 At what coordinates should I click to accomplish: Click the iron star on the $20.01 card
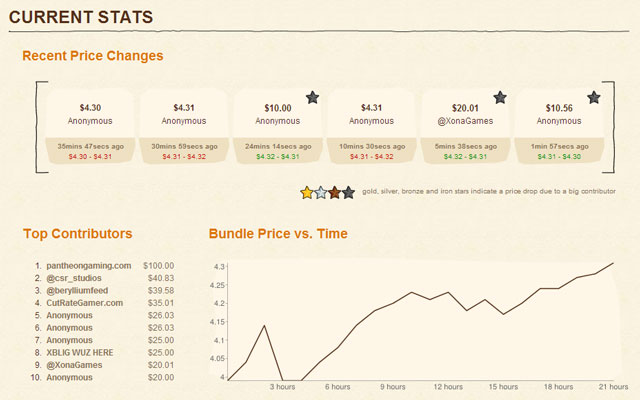pyautogui.click(x=500, y=97)
